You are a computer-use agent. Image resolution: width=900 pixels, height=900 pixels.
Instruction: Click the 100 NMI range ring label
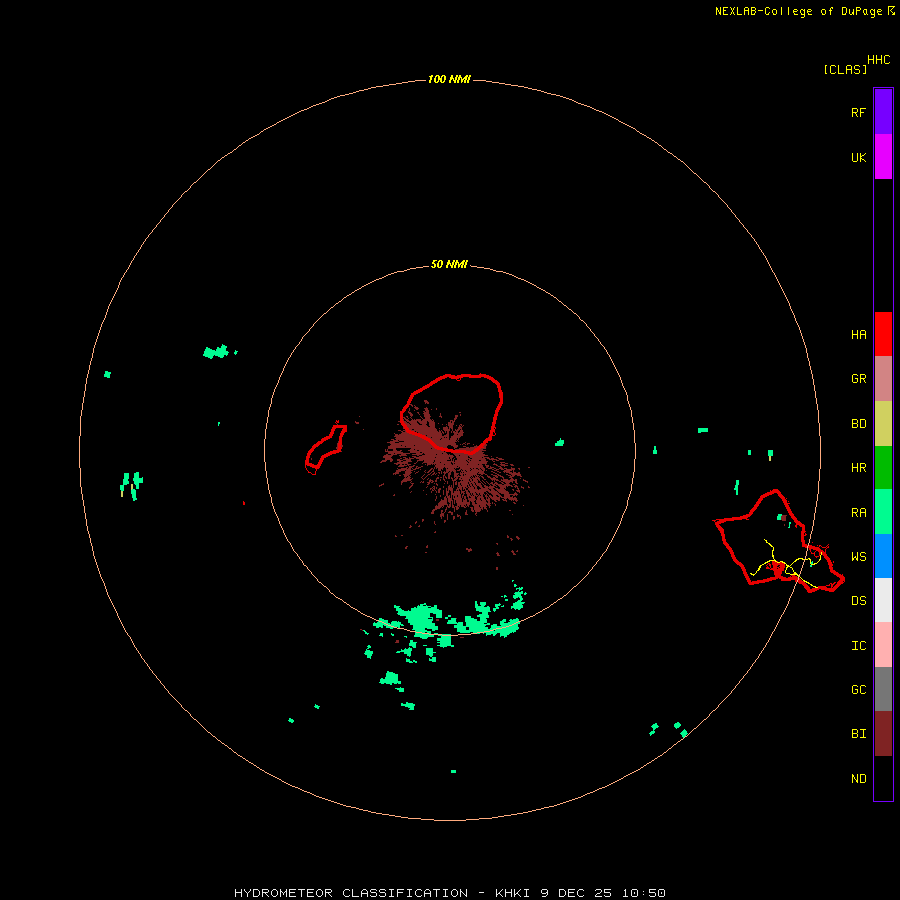449,79
